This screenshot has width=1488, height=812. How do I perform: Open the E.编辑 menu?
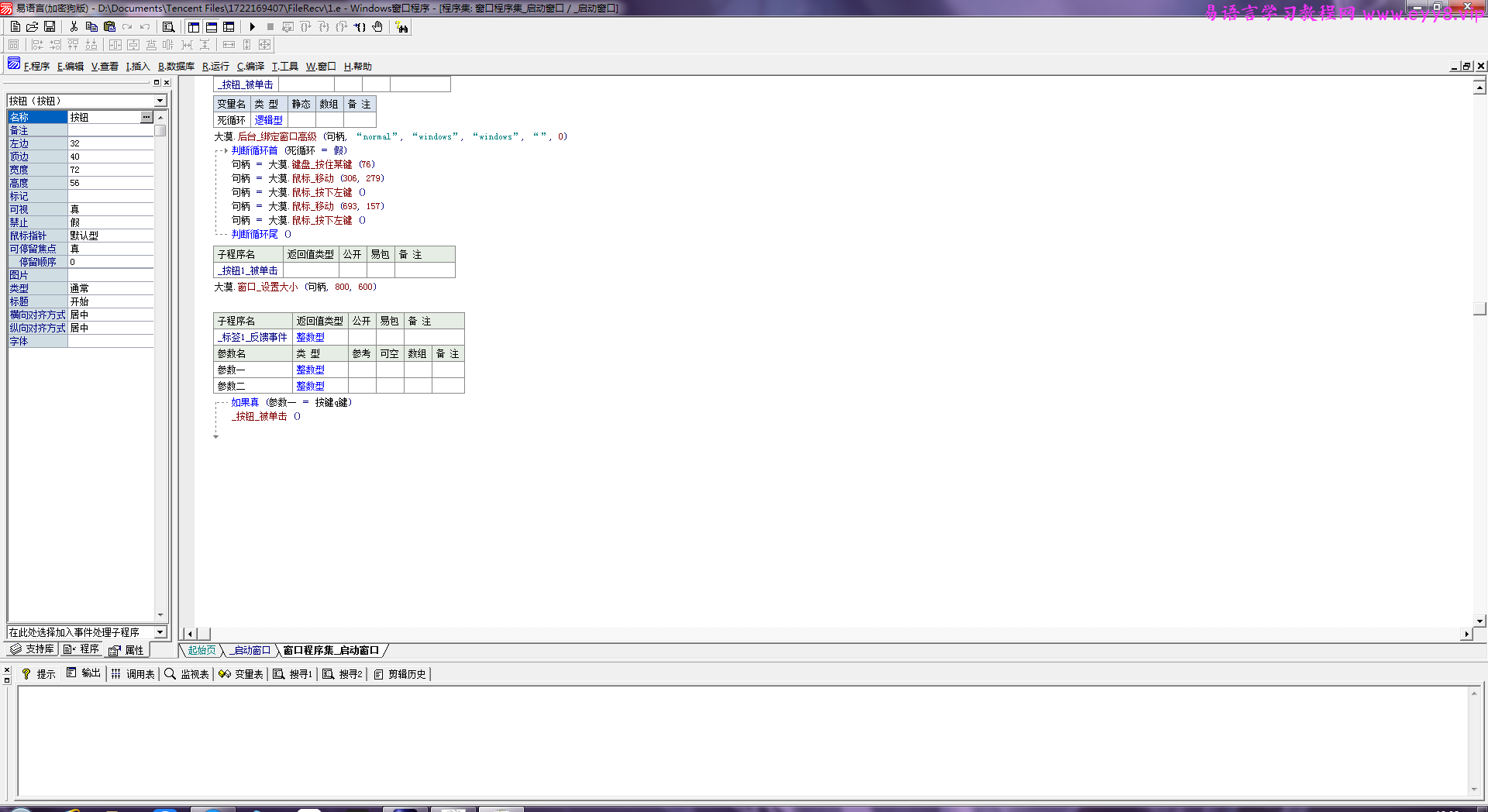click(71, 67)
